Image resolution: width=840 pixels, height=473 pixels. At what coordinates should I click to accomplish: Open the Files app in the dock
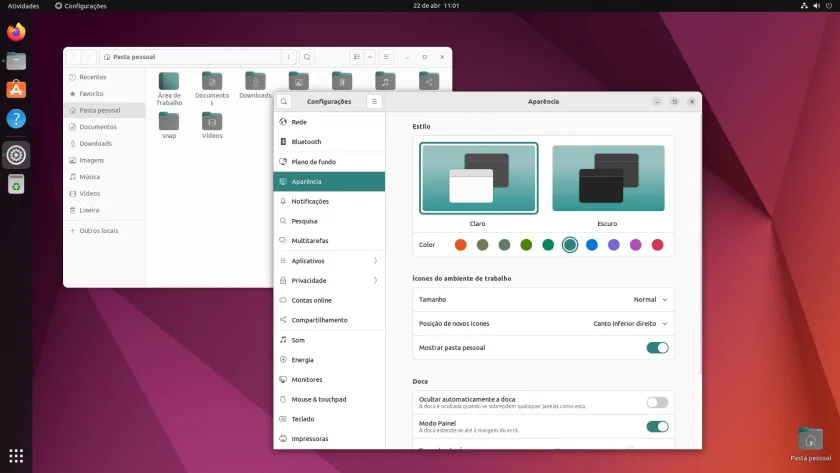16,61
